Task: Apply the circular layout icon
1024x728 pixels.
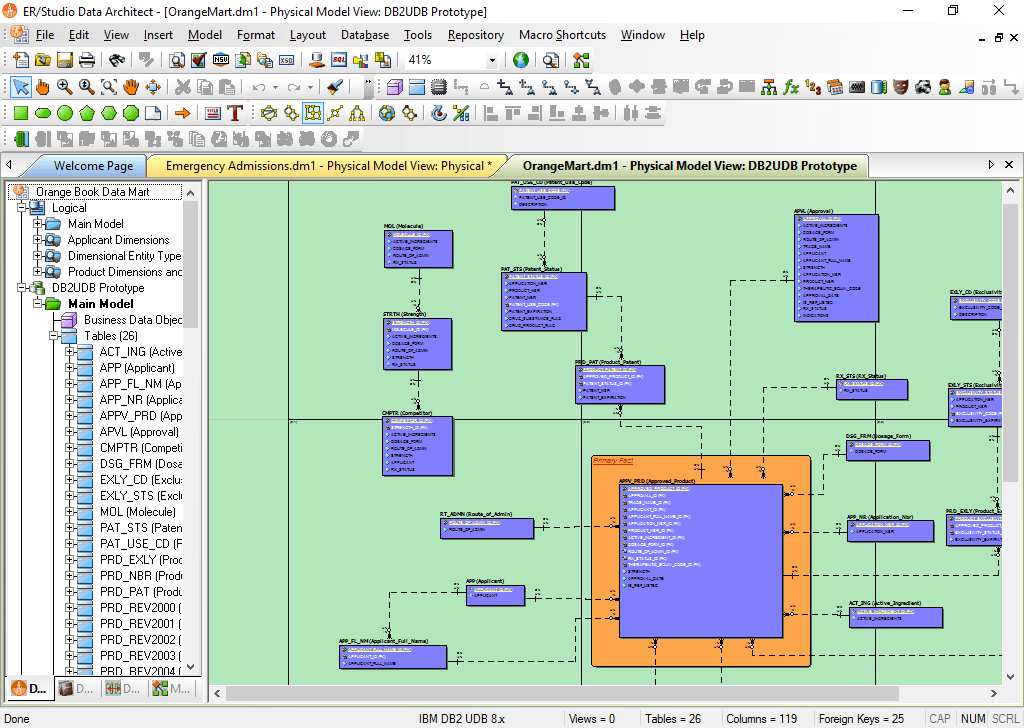Action: 268,114
